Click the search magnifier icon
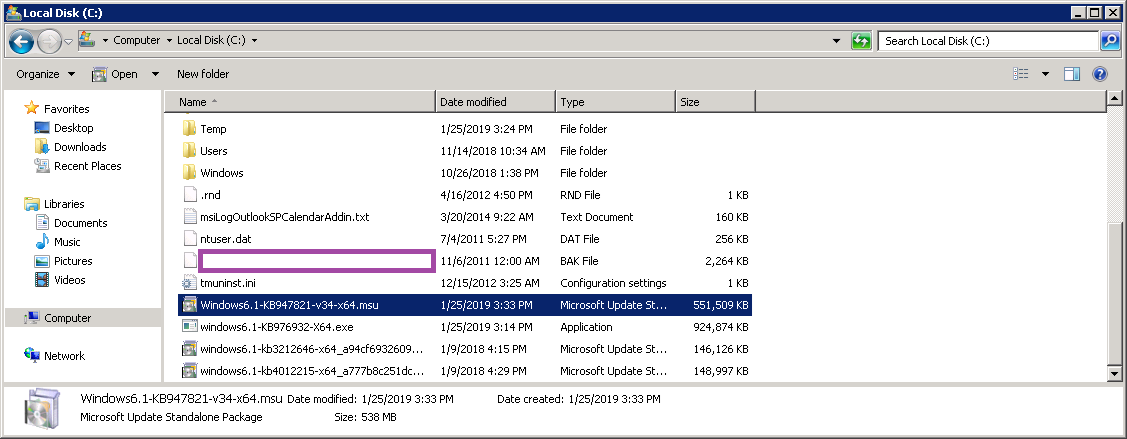This screenshot has height=439, width=1127. [1109, 41]
